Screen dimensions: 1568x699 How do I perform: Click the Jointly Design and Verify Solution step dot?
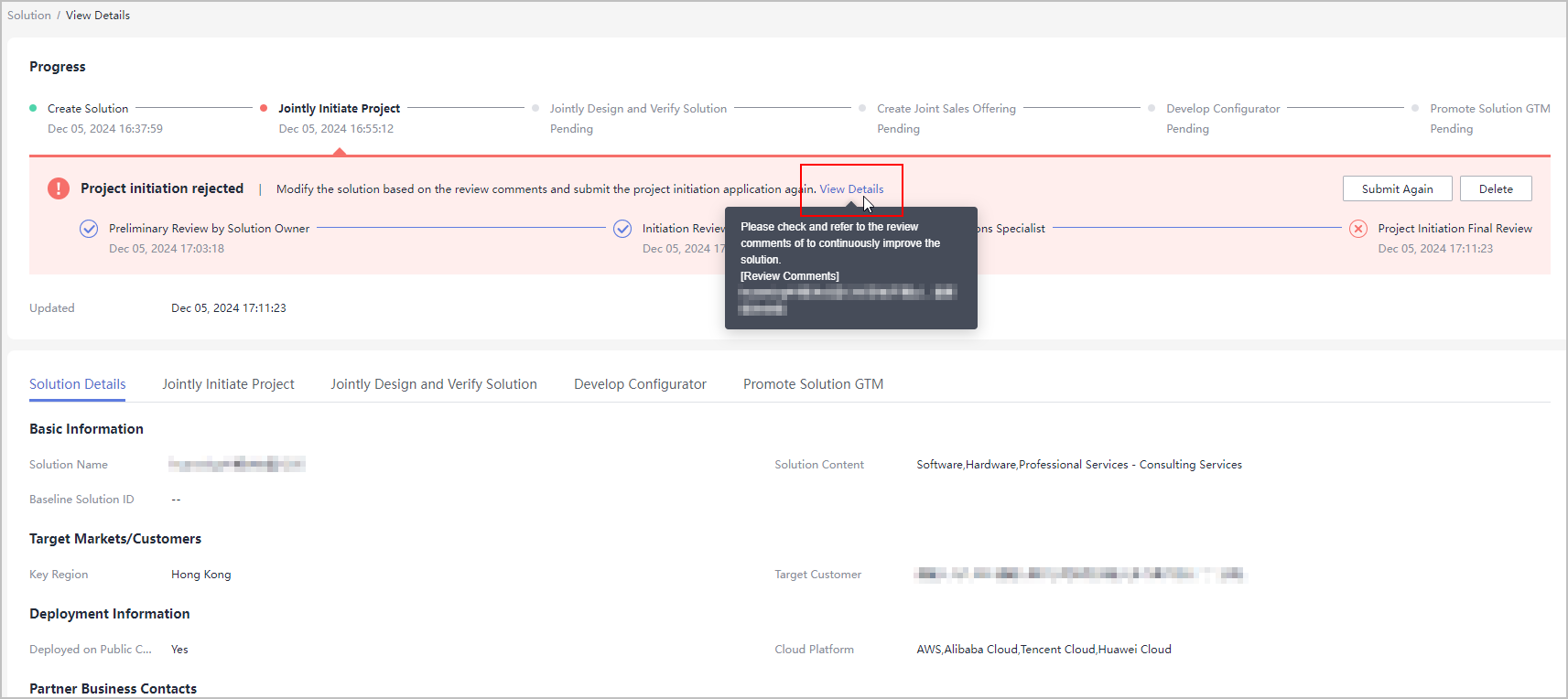tap(535, 108)
